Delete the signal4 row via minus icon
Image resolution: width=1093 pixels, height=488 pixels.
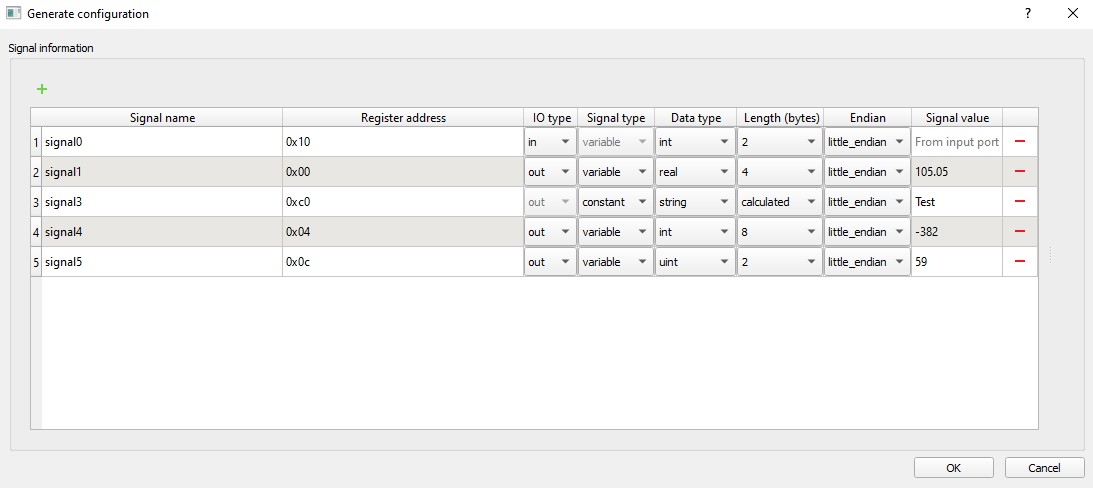(x=1020, y=232)
